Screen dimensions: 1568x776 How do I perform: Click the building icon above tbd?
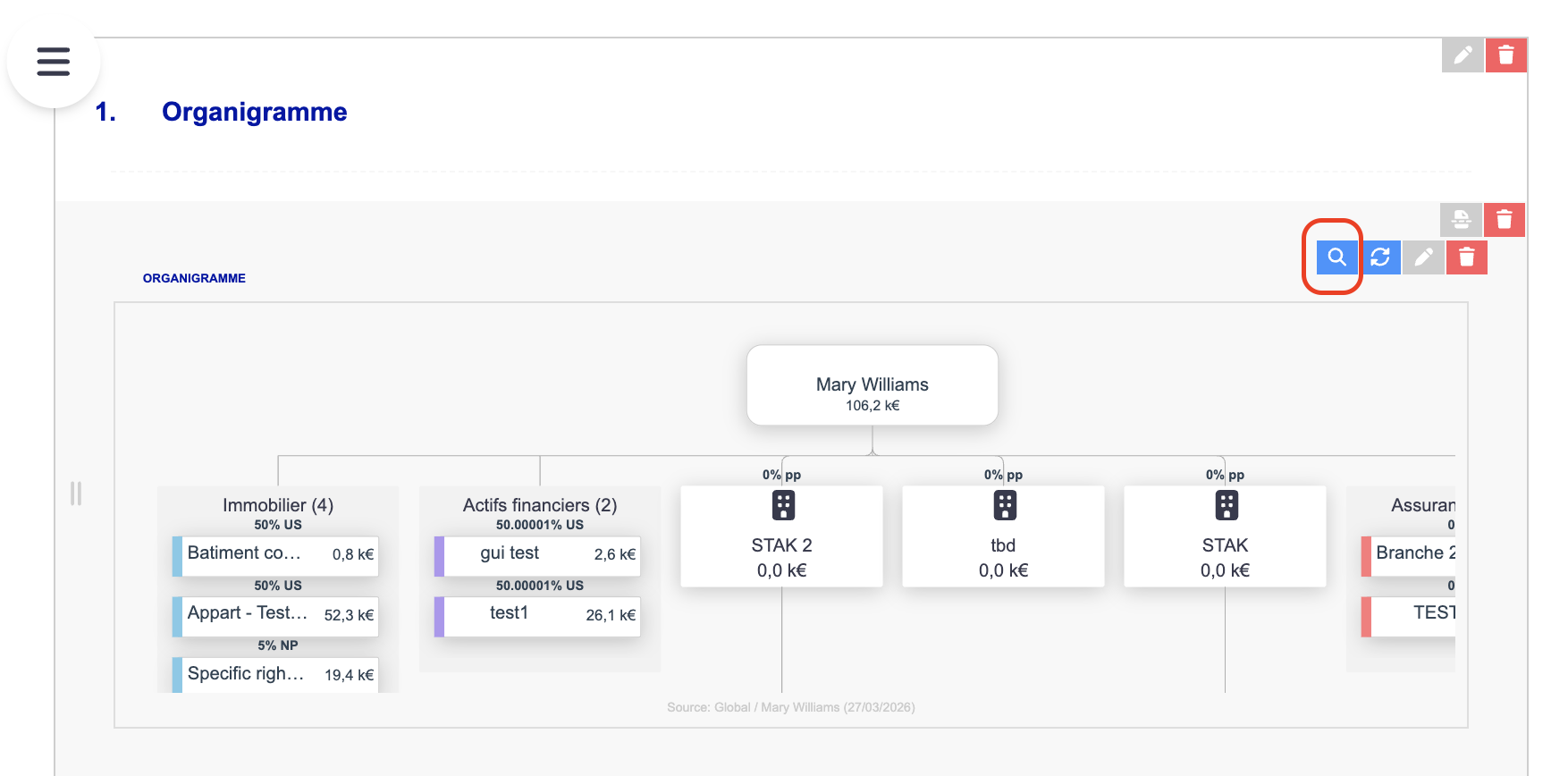[x=1005, y=506]
